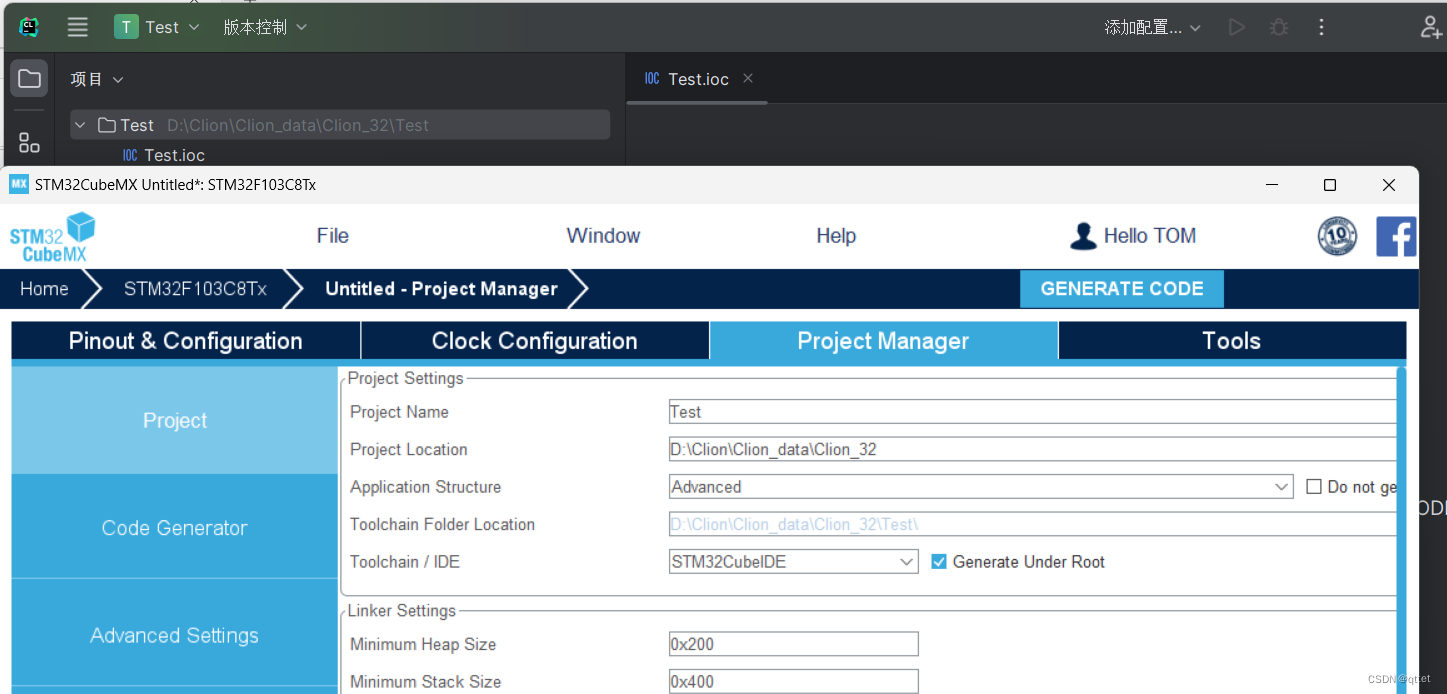
Task: Click the STM32CubeMX MX title bar icon
Action: (x=19, y=184)
